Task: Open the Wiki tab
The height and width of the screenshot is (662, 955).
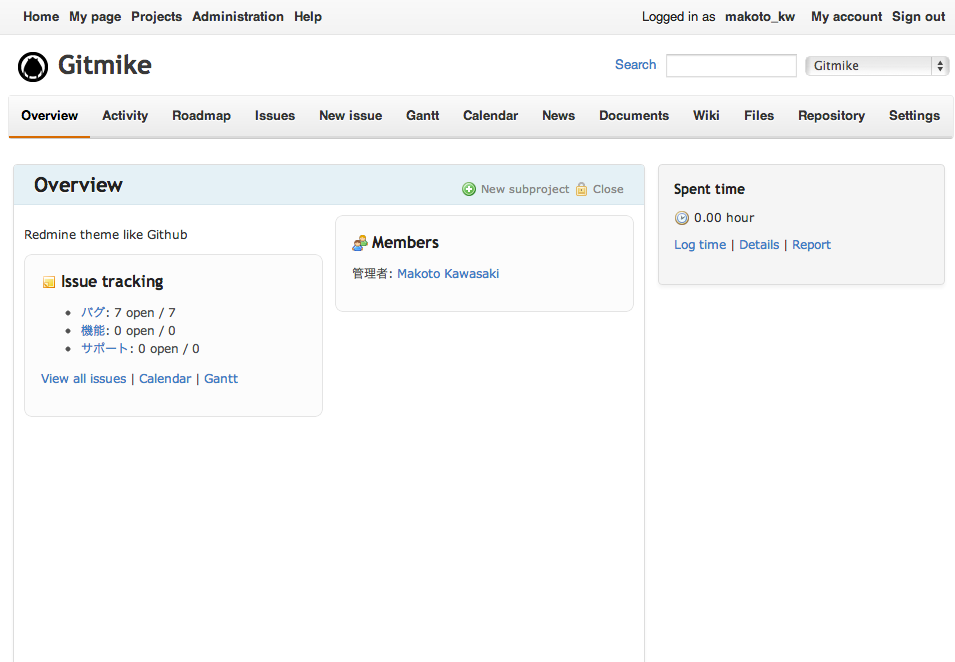Action: pyautogui.click(x=707, y=116)
